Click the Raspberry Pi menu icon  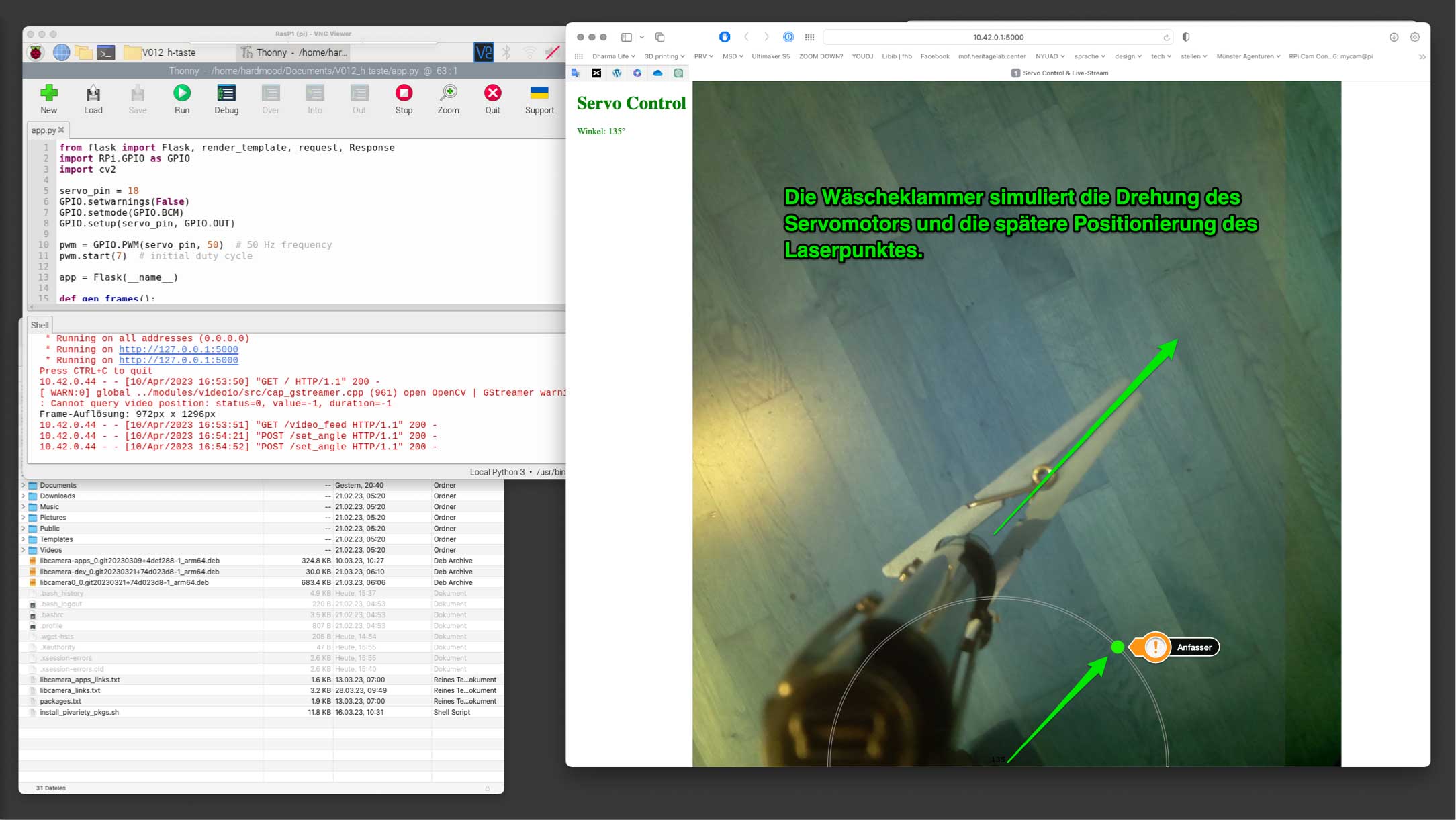click(36, 52)
